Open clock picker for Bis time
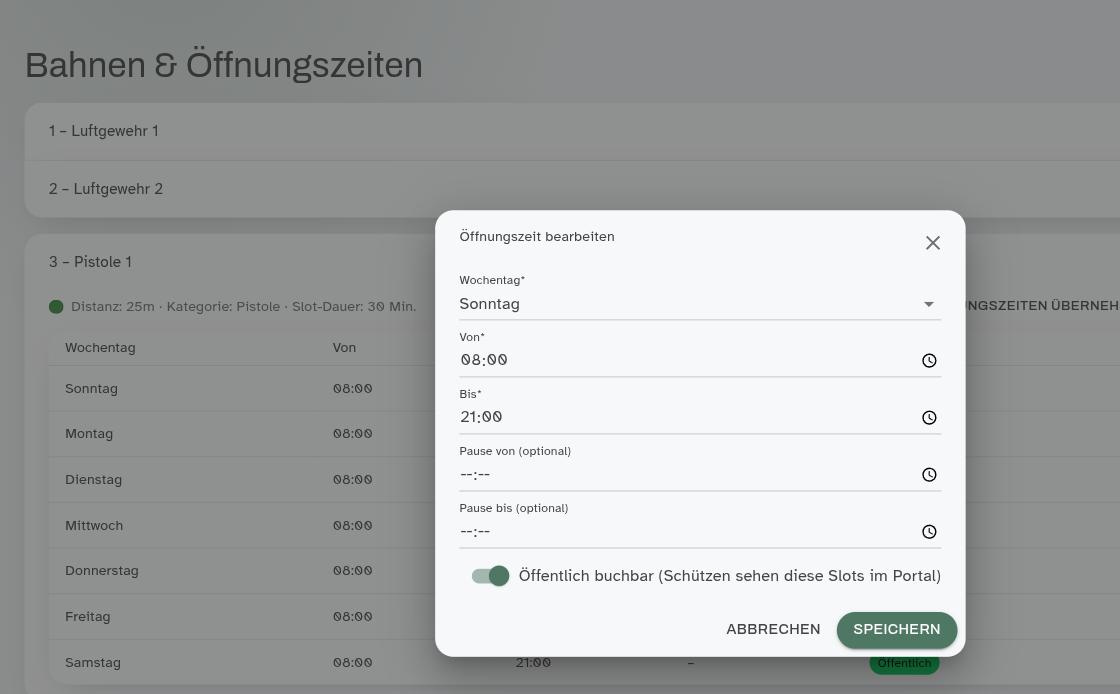 [x=929, y=418]
